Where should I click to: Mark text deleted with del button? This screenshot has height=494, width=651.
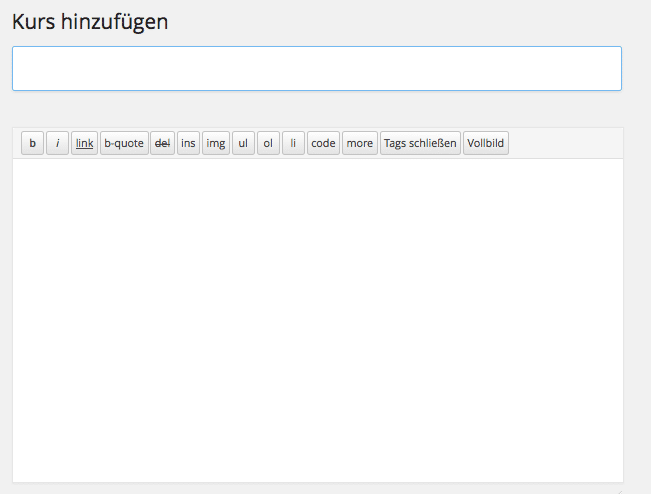162,143
